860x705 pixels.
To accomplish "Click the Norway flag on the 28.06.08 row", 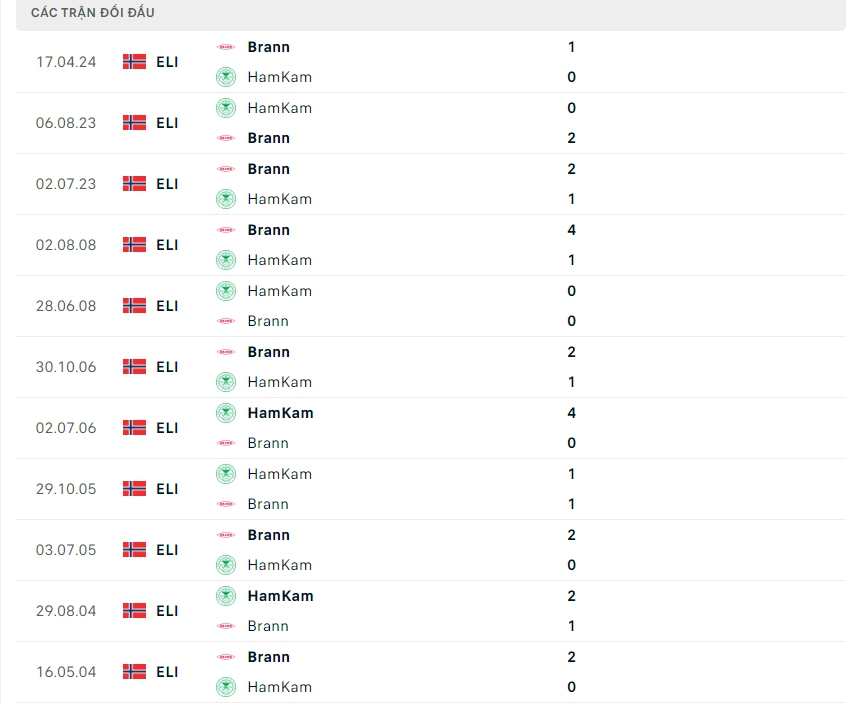I will 134,305.
